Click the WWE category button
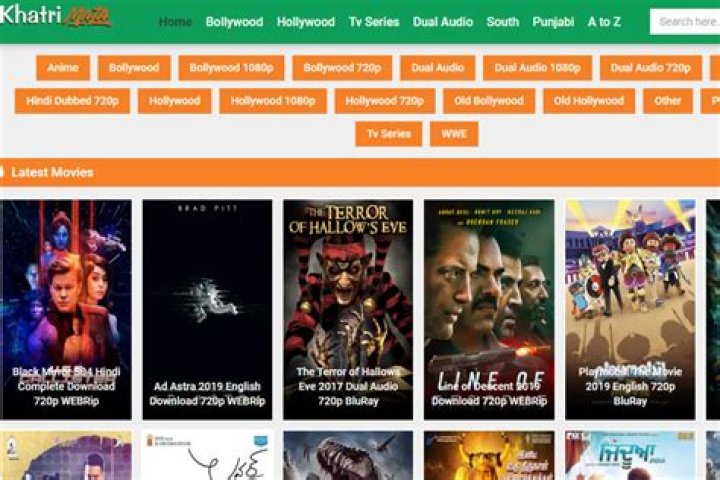 [x=454, y=134]
